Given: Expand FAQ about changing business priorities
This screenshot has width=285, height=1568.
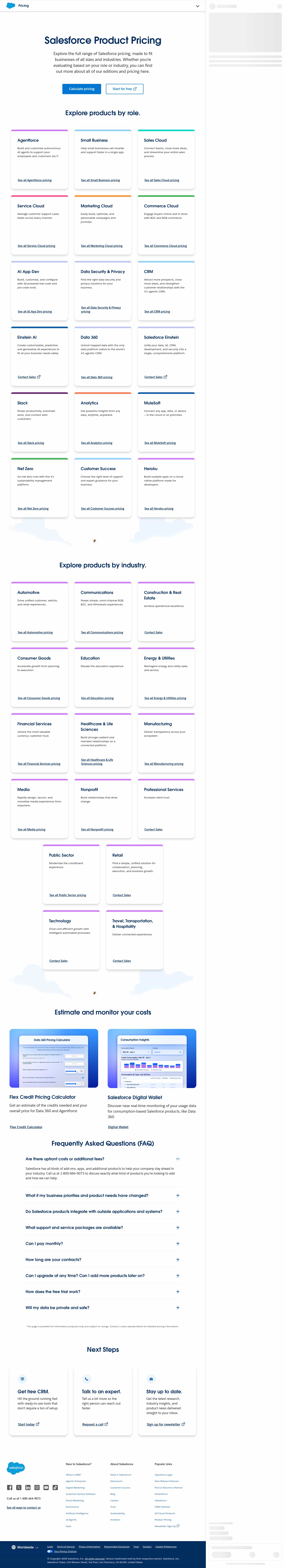Looking at the screenshot, I should [178, 1195].
